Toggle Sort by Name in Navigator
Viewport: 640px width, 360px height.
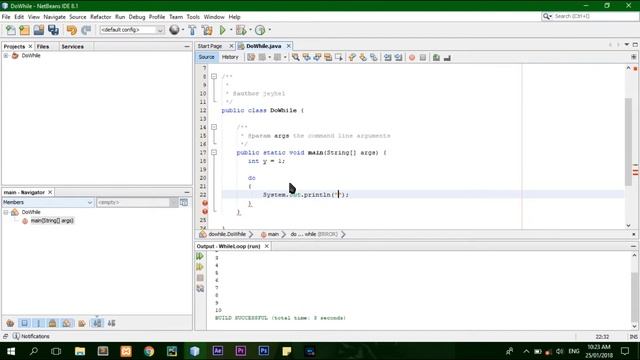click(97, 323)
